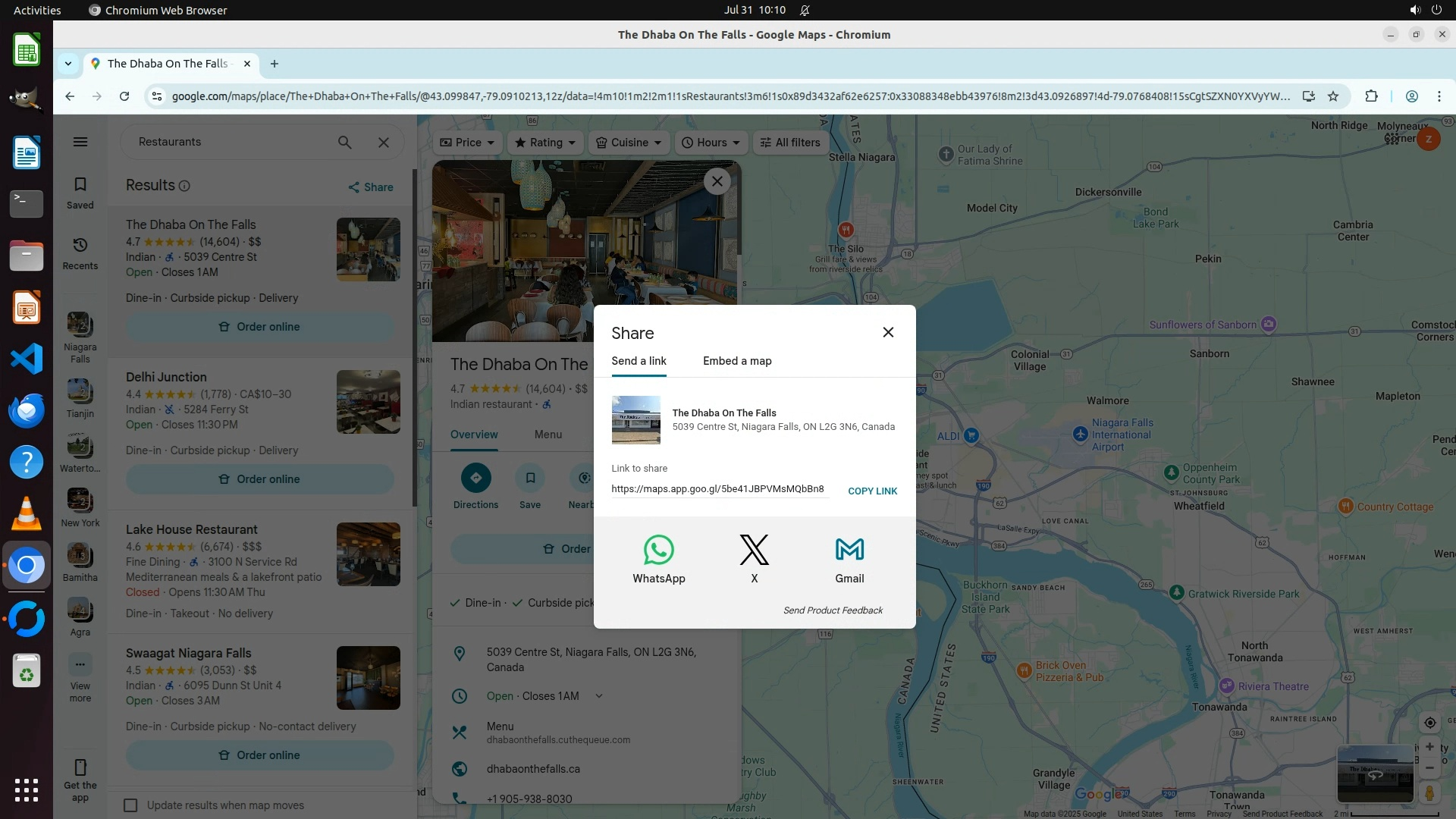
Task: Click COPY LINK button
Action: click(x=872, y=491)
